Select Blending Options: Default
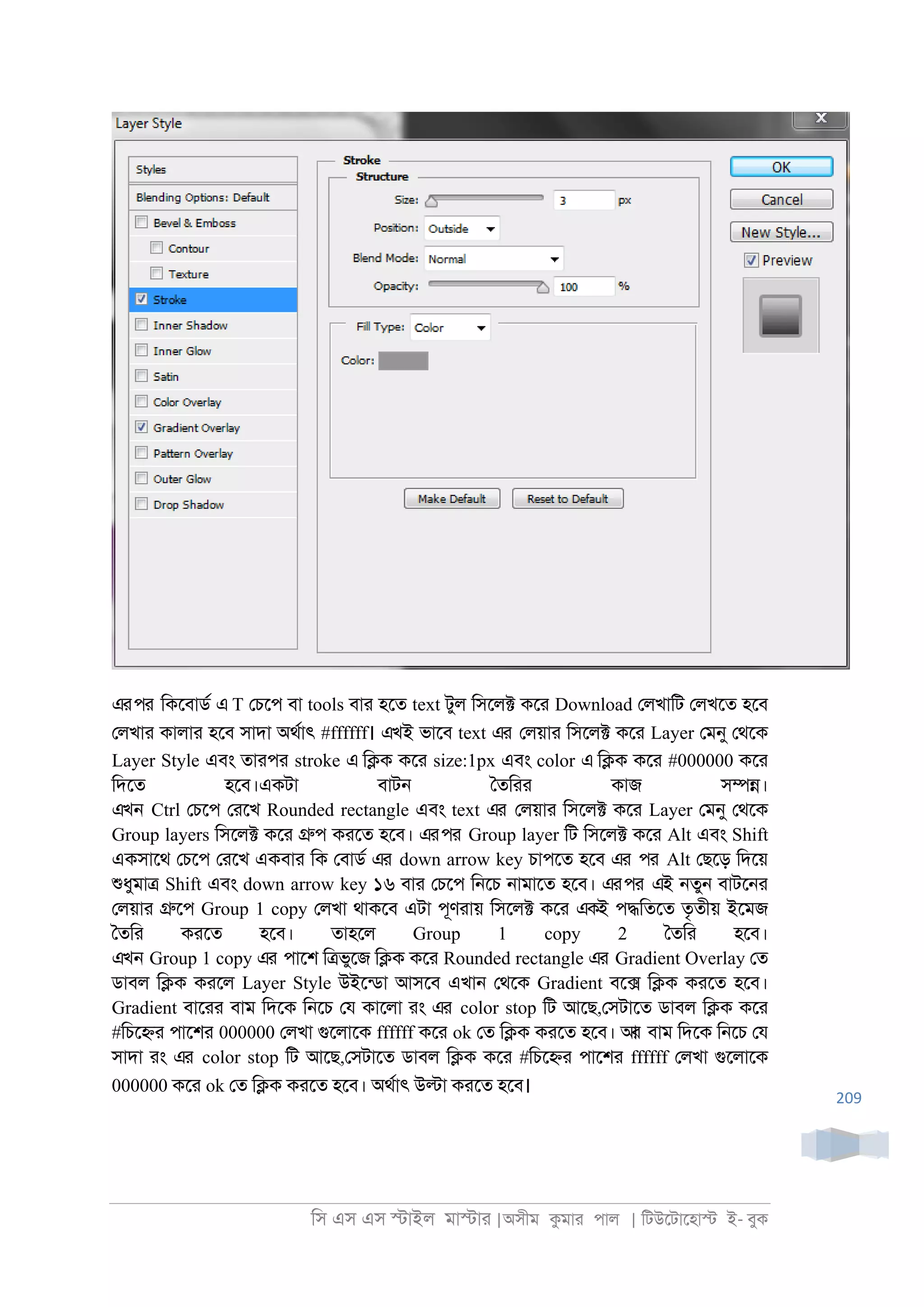 coord(213,198)
